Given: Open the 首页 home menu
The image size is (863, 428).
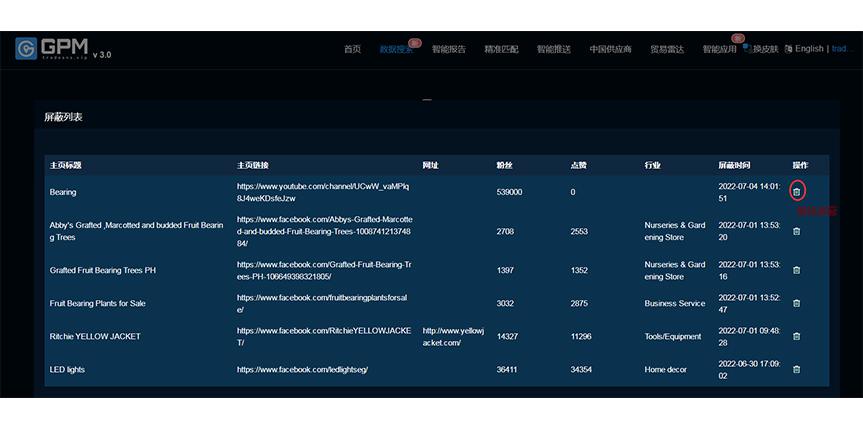Looking at the screenshot, I should 352,49.
